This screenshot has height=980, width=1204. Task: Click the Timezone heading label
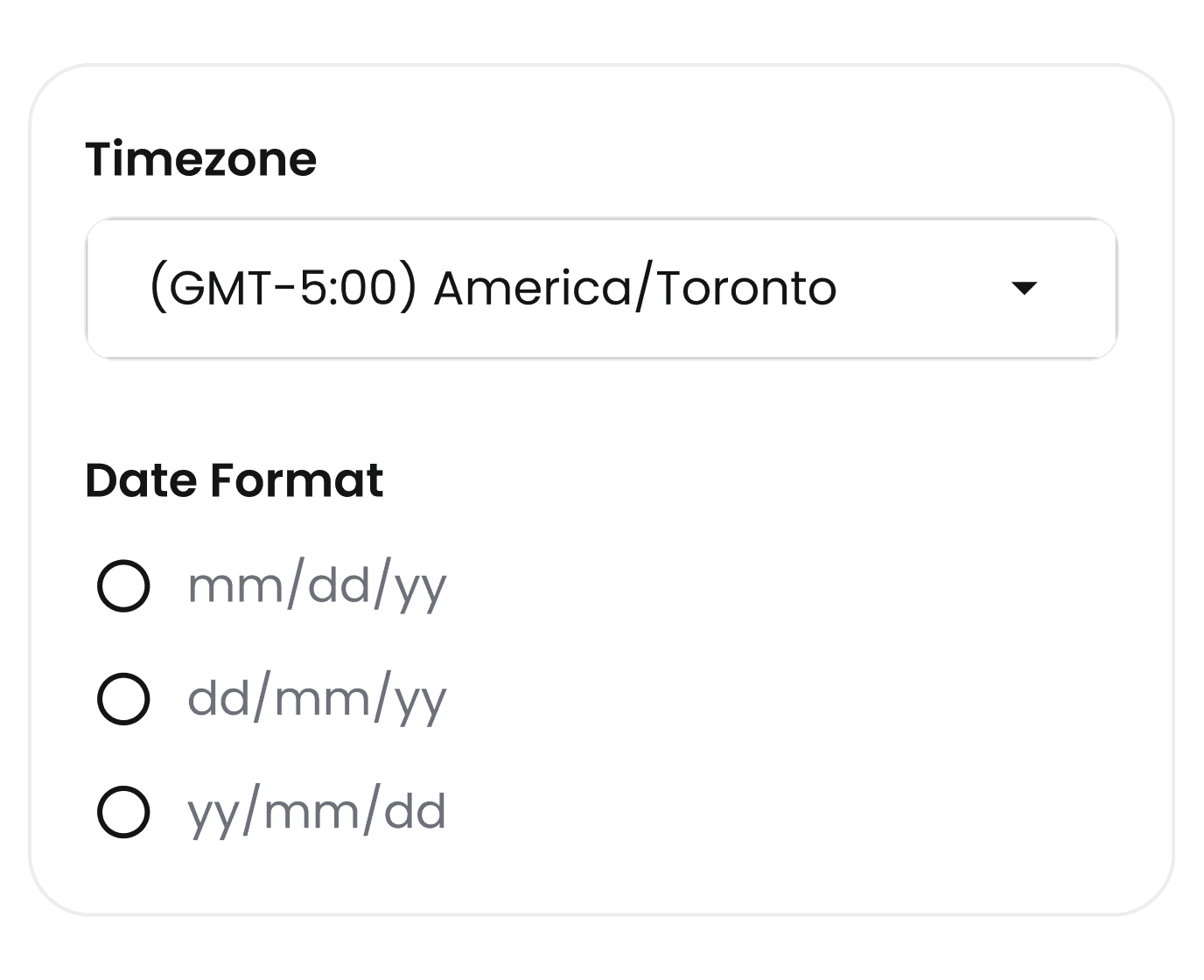(x=201, y=159)
